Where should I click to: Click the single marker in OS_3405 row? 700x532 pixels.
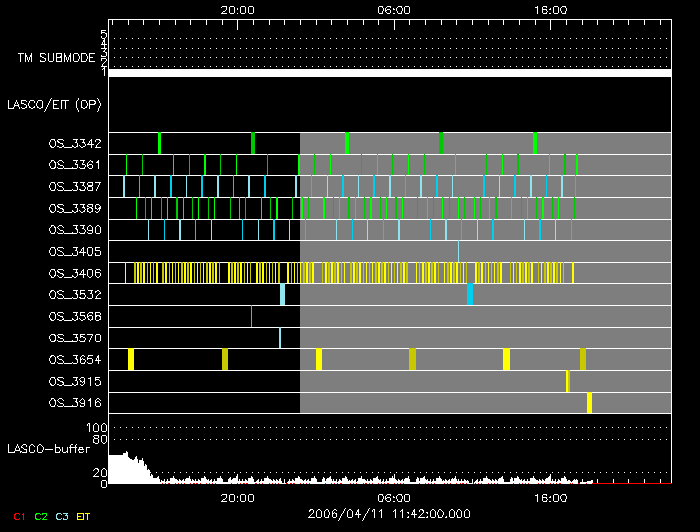tap(458, 251)
